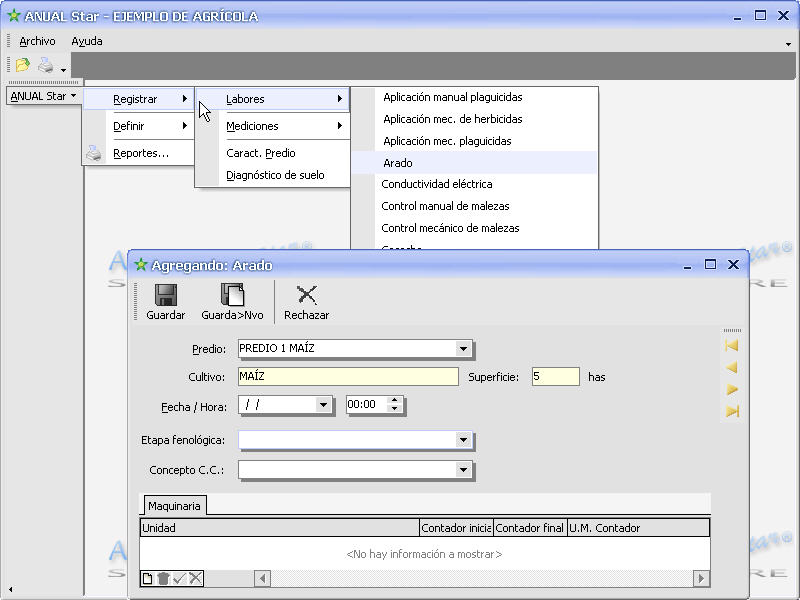Expand the Labores submenu
The image size is (800, 600).
[x=272, y=99]
